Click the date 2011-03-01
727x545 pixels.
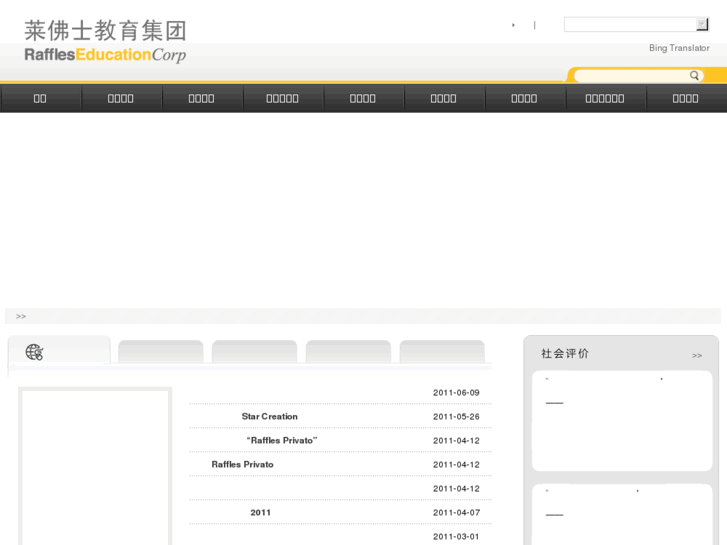pos(456,537)
